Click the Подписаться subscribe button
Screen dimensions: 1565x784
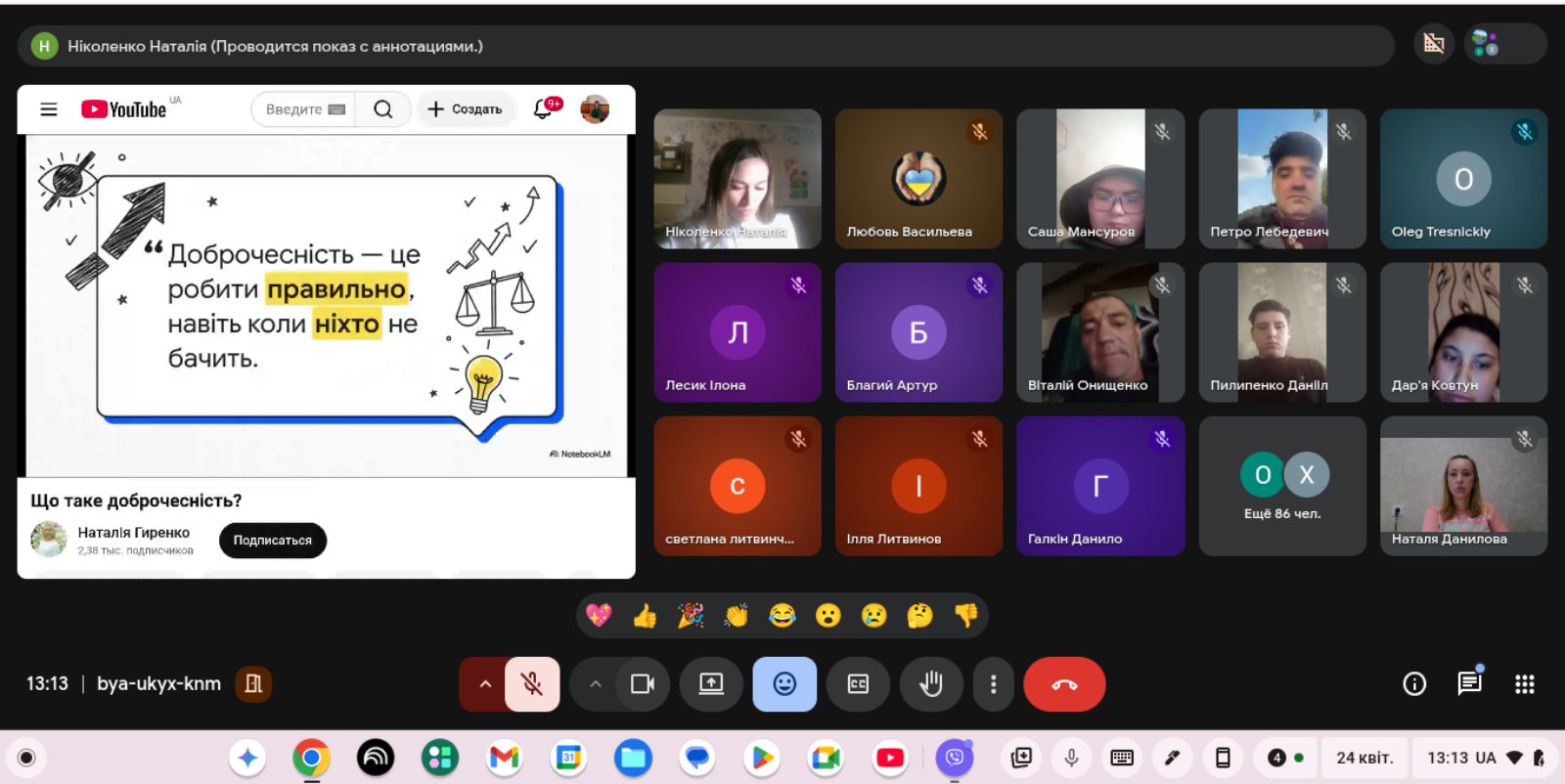pyautogui.click(x=272, y=541)
